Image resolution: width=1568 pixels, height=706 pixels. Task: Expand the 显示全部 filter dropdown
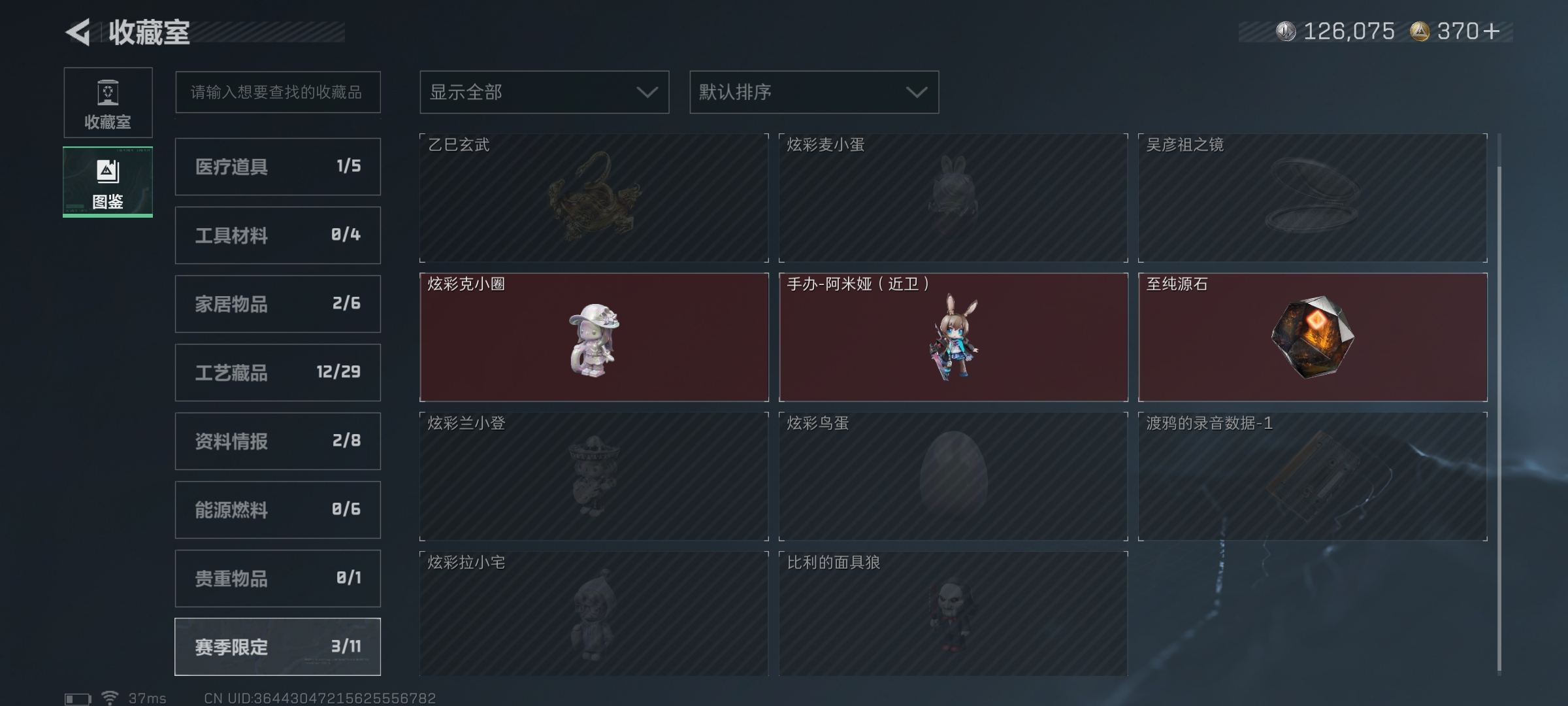544,92
